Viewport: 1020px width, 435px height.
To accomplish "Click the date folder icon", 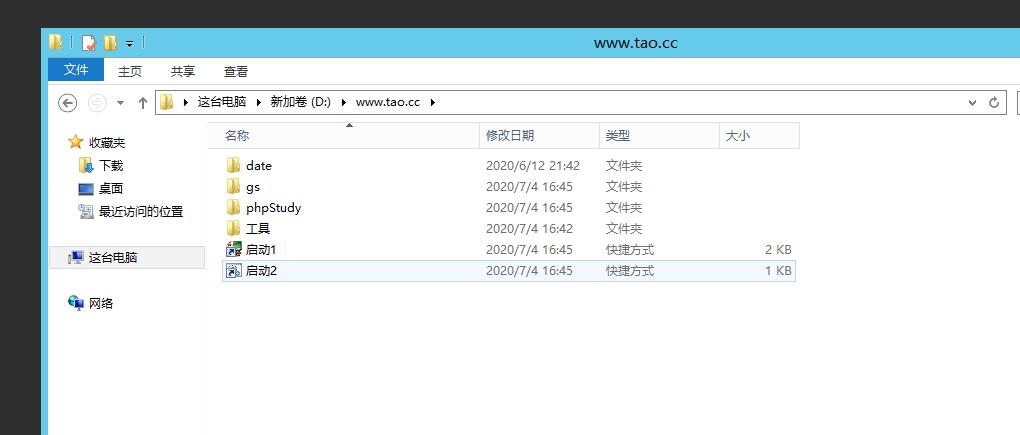I will [234, 166].
